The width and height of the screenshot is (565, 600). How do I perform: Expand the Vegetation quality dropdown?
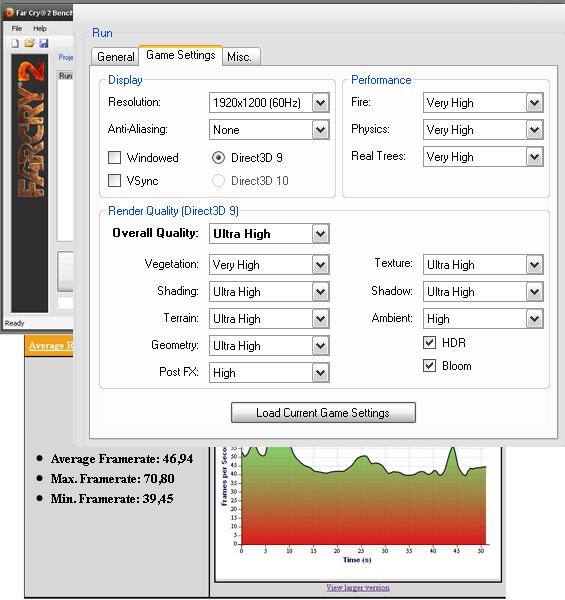pos(269,264)
